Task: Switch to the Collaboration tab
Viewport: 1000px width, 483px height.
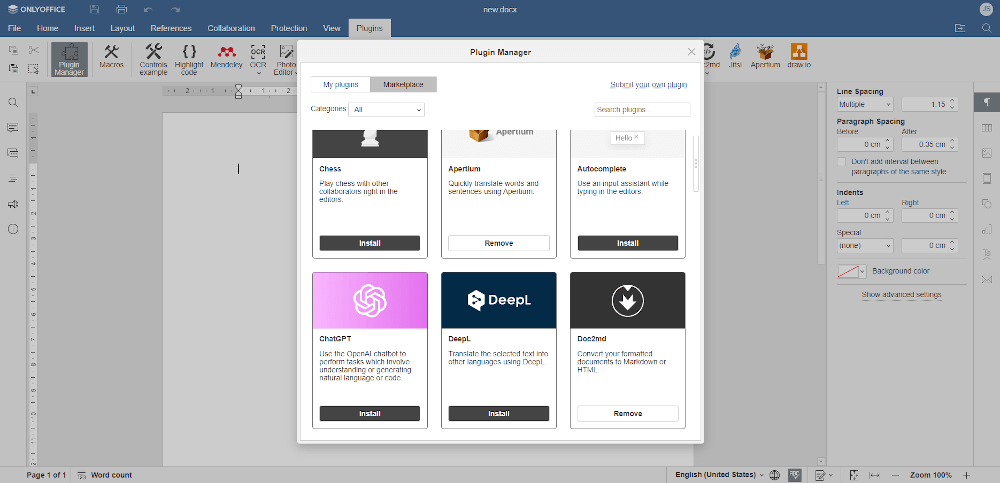Action: (232, 28)
